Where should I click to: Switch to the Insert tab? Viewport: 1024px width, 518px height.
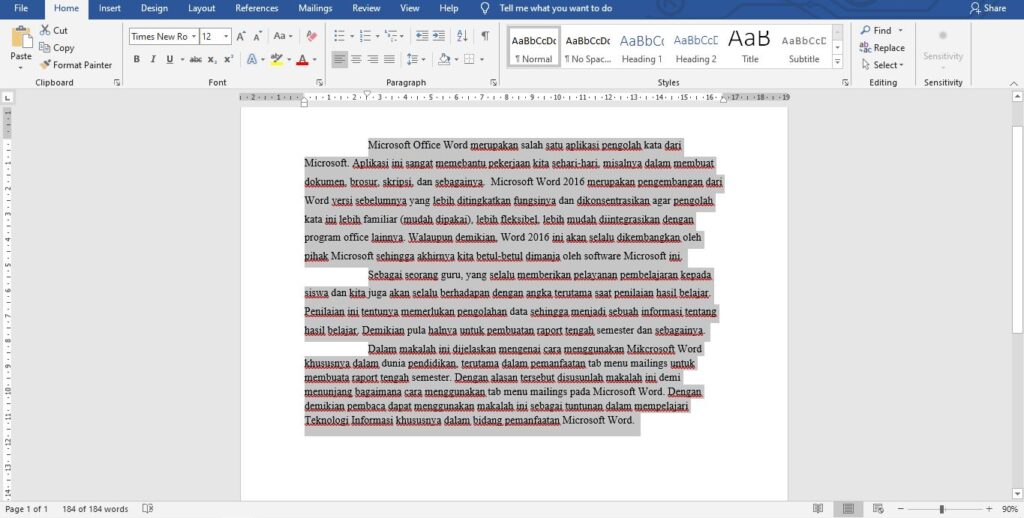(x=110, y=8)
